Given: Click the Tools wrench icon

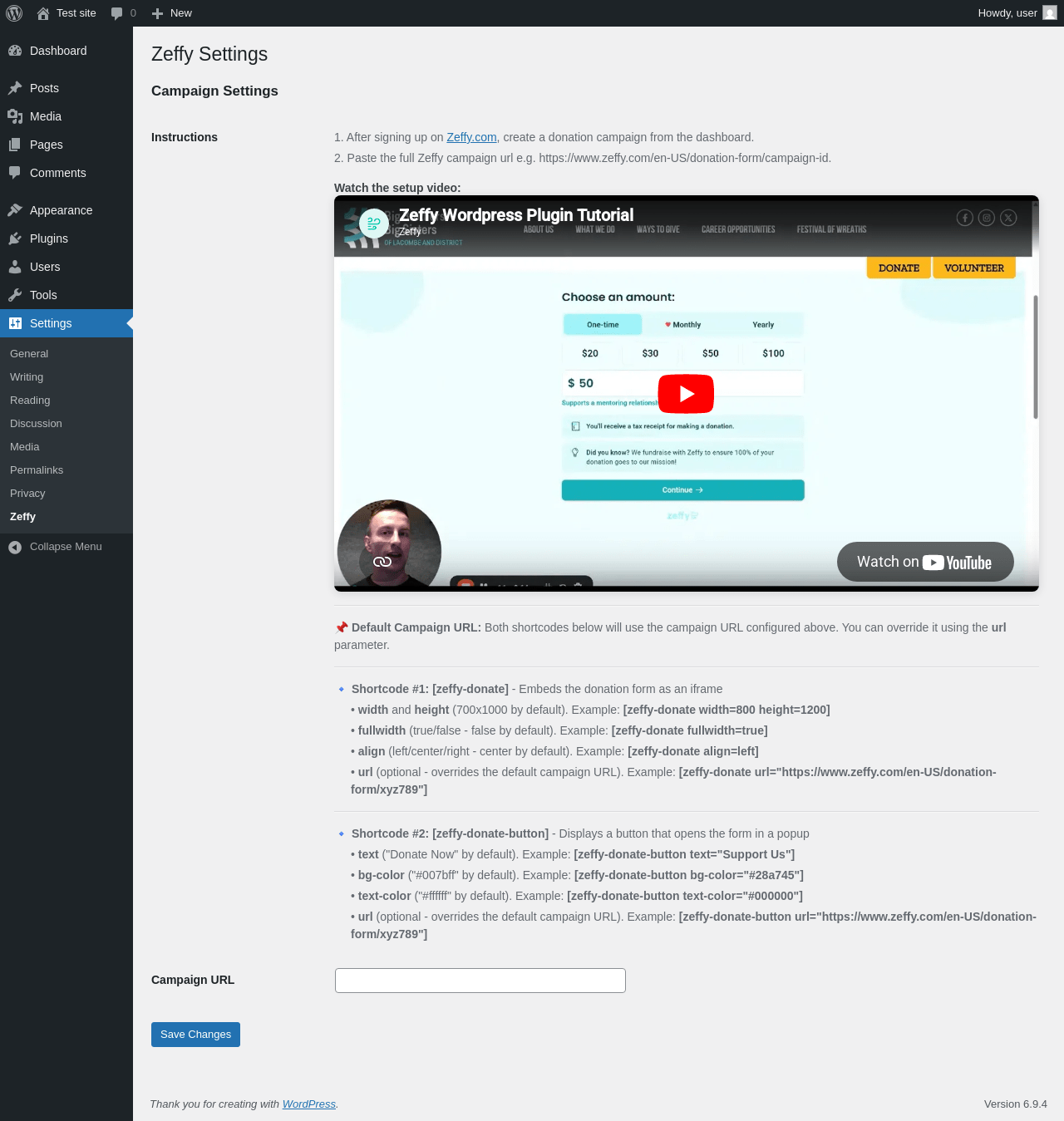Looking at the screenshot, I should click(15, 295).
